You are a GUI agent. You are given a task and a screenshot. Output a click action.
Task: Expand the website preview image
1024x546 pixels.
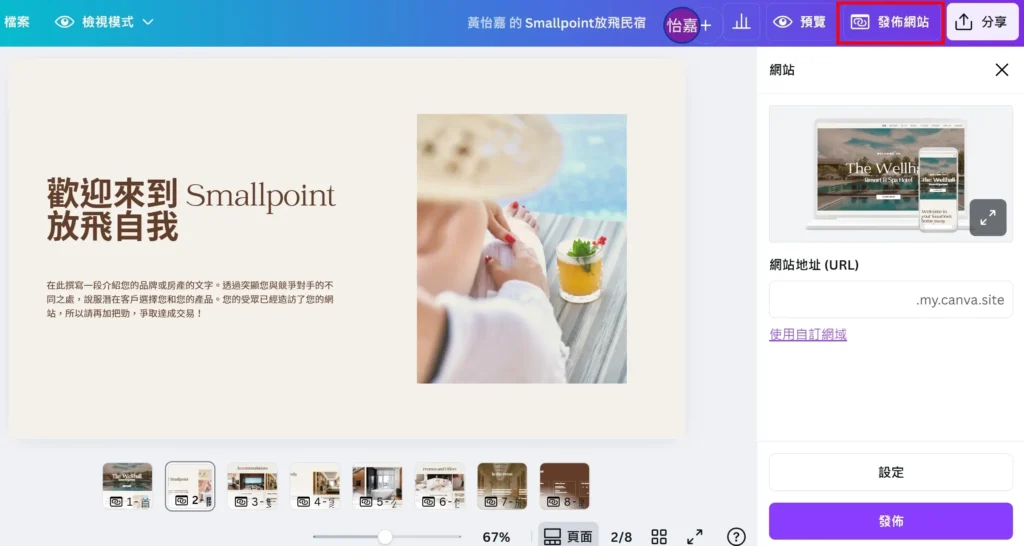(x=987, y=217)
